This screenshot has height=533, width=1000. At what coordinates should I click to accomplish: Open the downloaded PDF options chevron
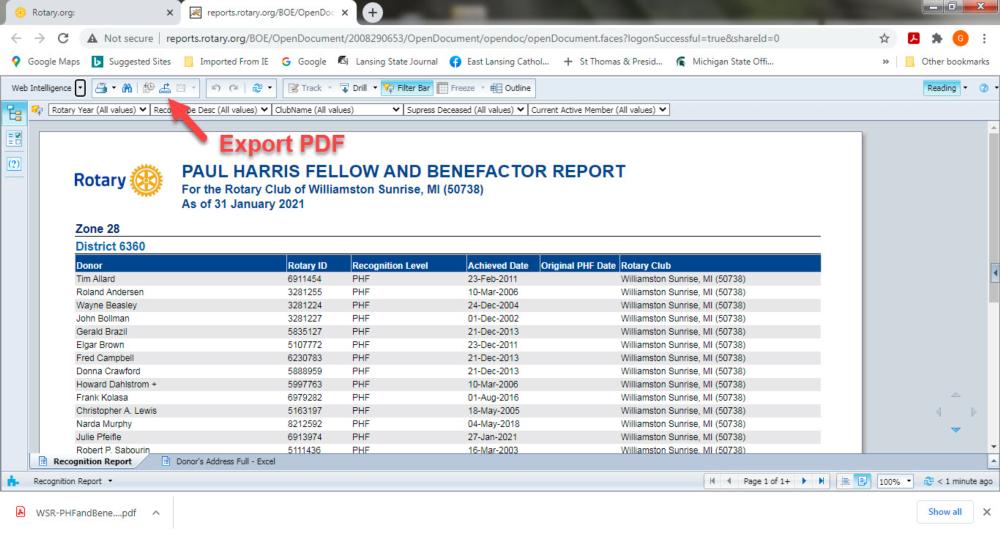pos(156,513)
